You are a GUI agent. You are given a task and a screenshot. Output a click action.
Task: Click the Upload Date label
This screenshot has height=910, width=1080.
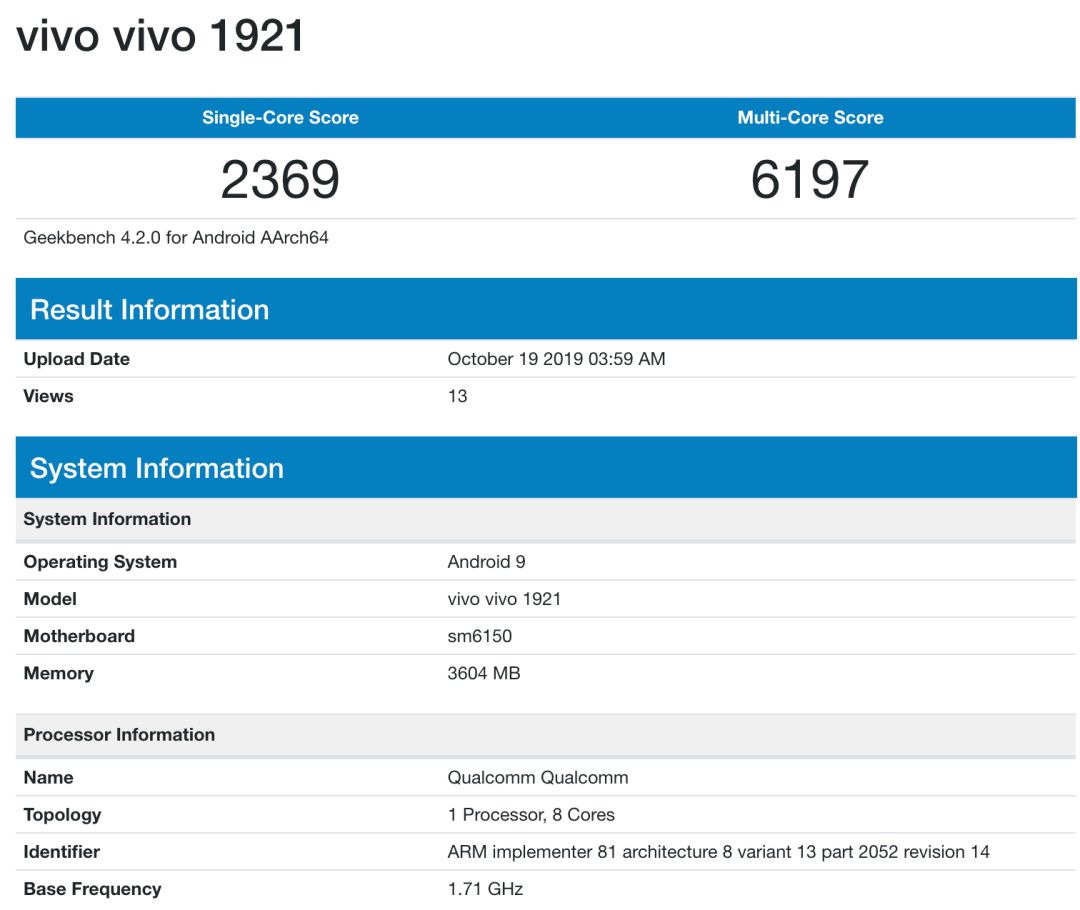point(76,359)
